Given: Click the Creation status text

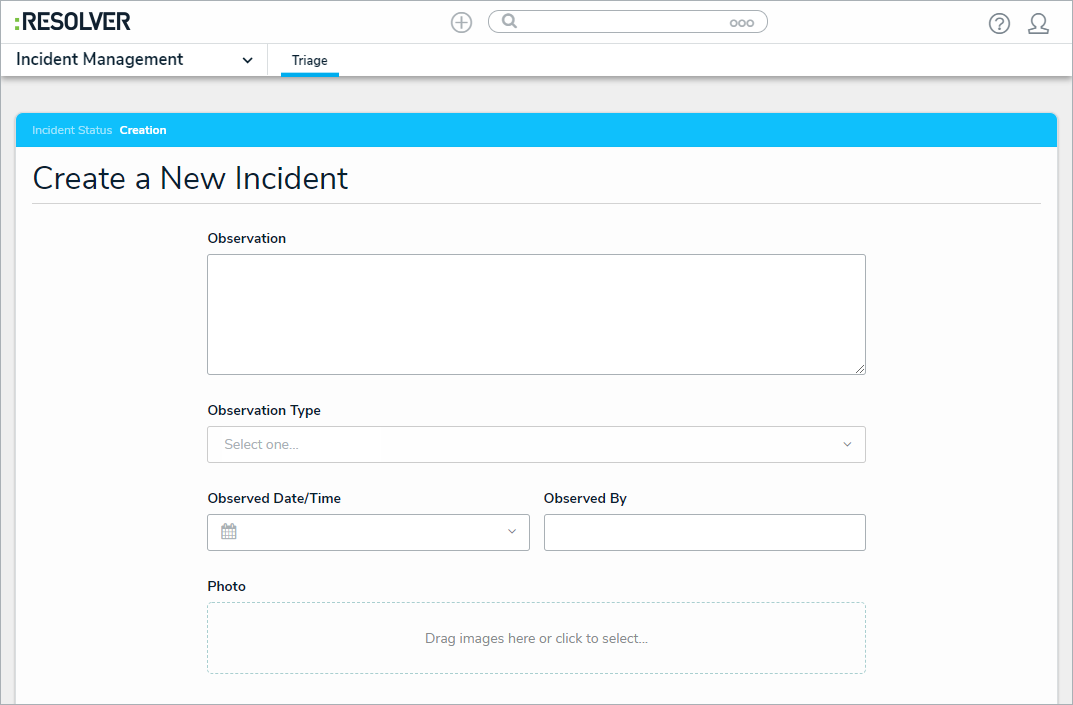Looking at the screenshot, I should tap(143, 130).
